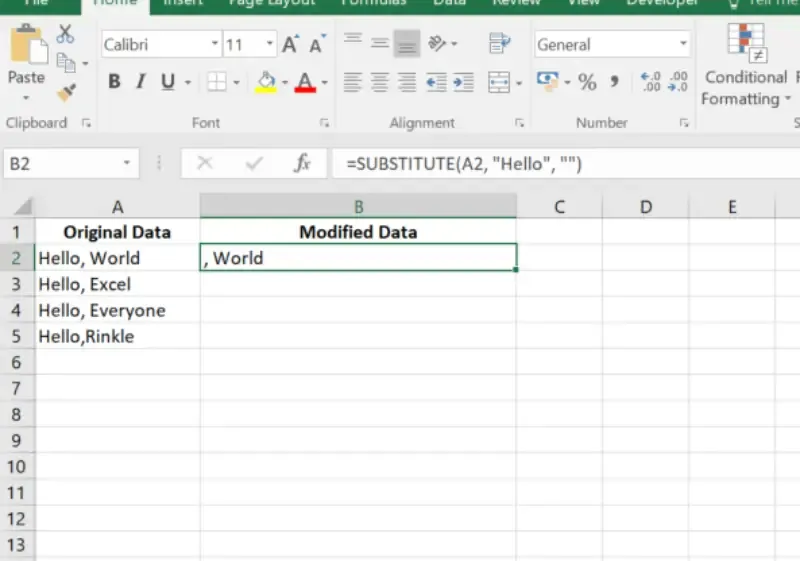Image resolution: width=800 pixels, height=561 pixels.
Task: Align text left
Action: (x=353, y=82)
